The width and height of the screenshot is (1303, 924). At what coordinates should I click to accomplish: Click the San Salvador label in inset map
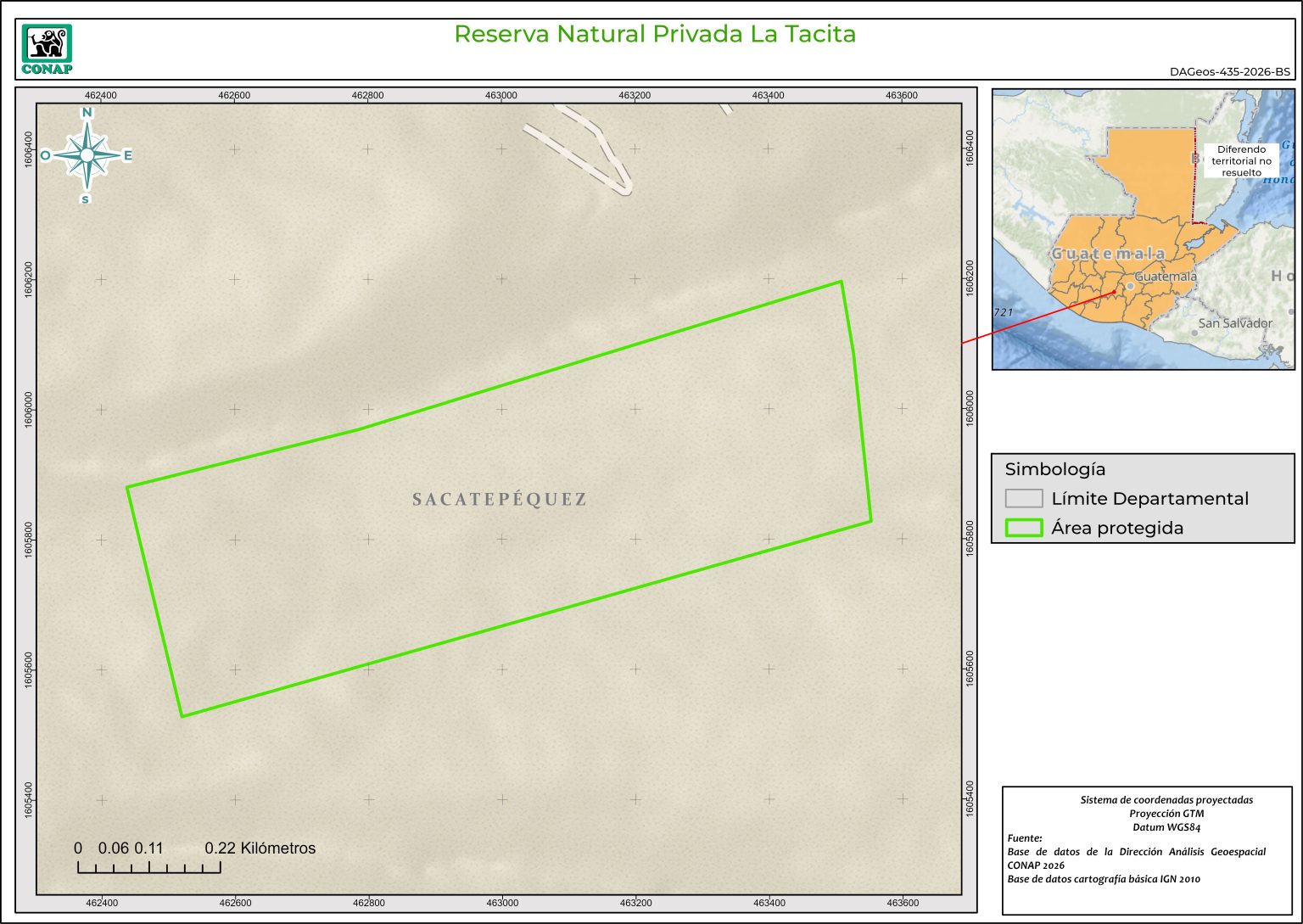pos(1234,323)
